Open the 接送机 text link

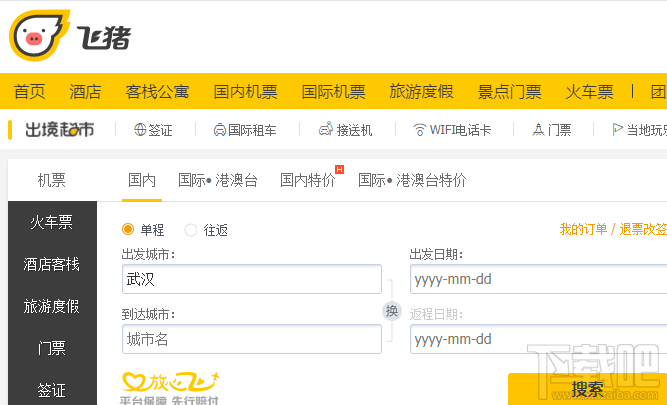coord(354,130)
